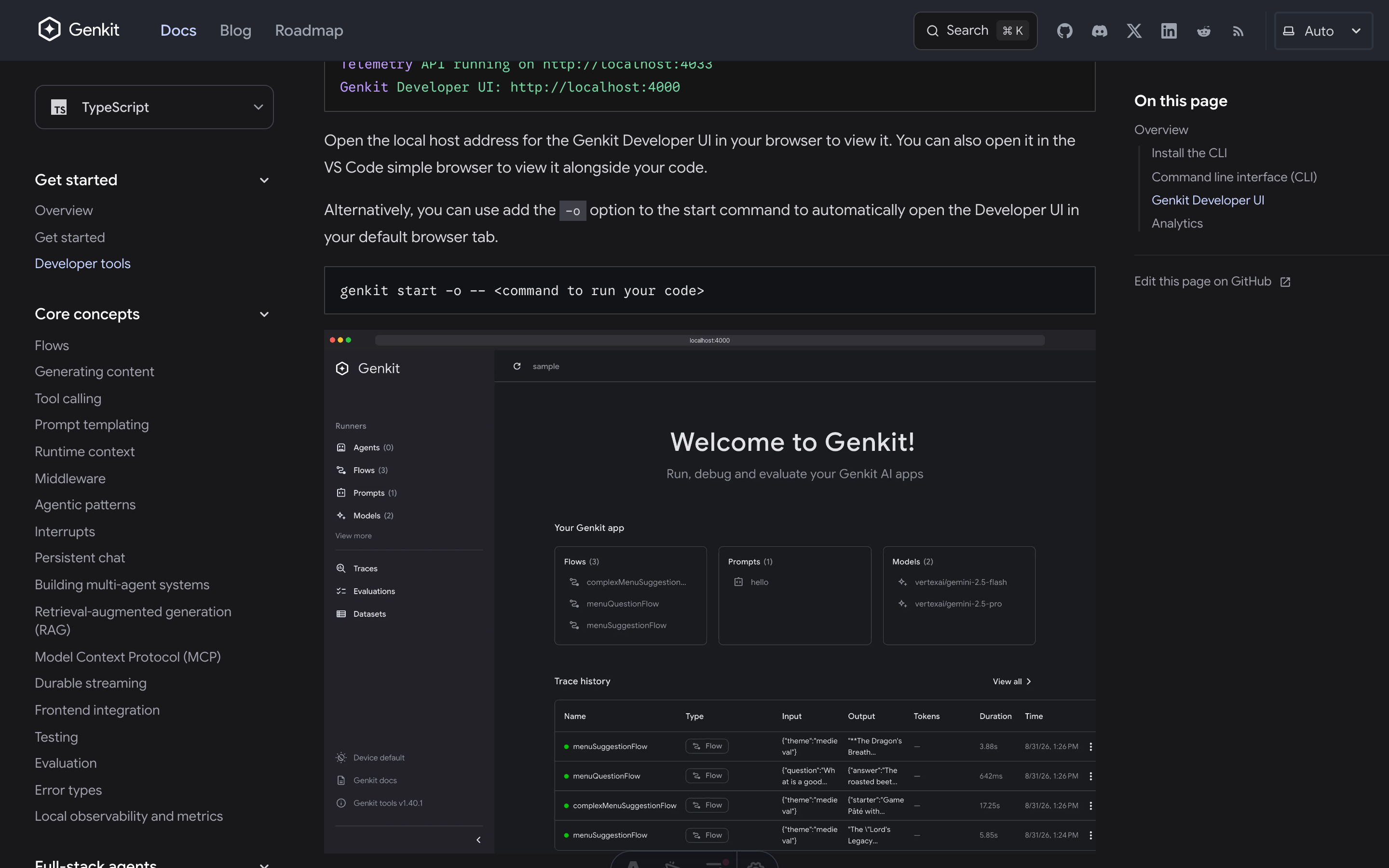Image resolution: width=1389 pixels, height=868 pixels.
Task: Open the X (Twitter) icon link
Action: 1134,31
